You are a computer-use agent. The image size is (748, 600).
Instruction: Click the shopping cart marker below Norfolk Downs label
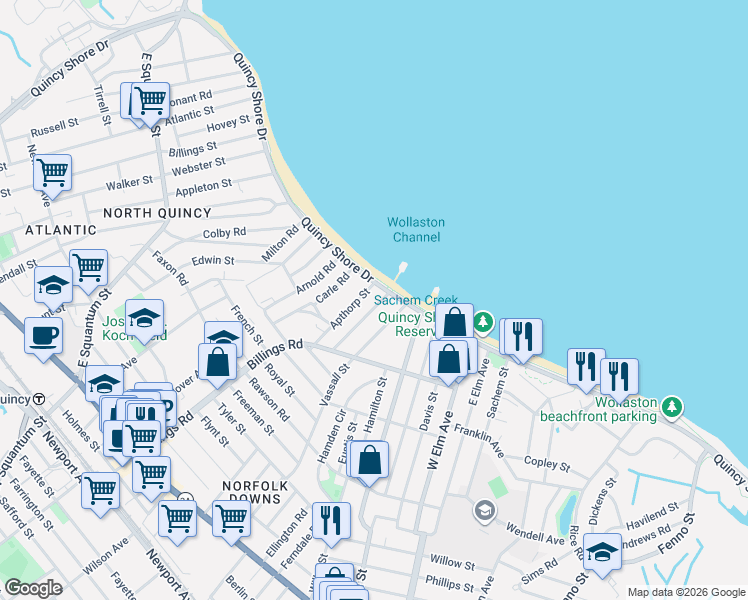(231, 519)
